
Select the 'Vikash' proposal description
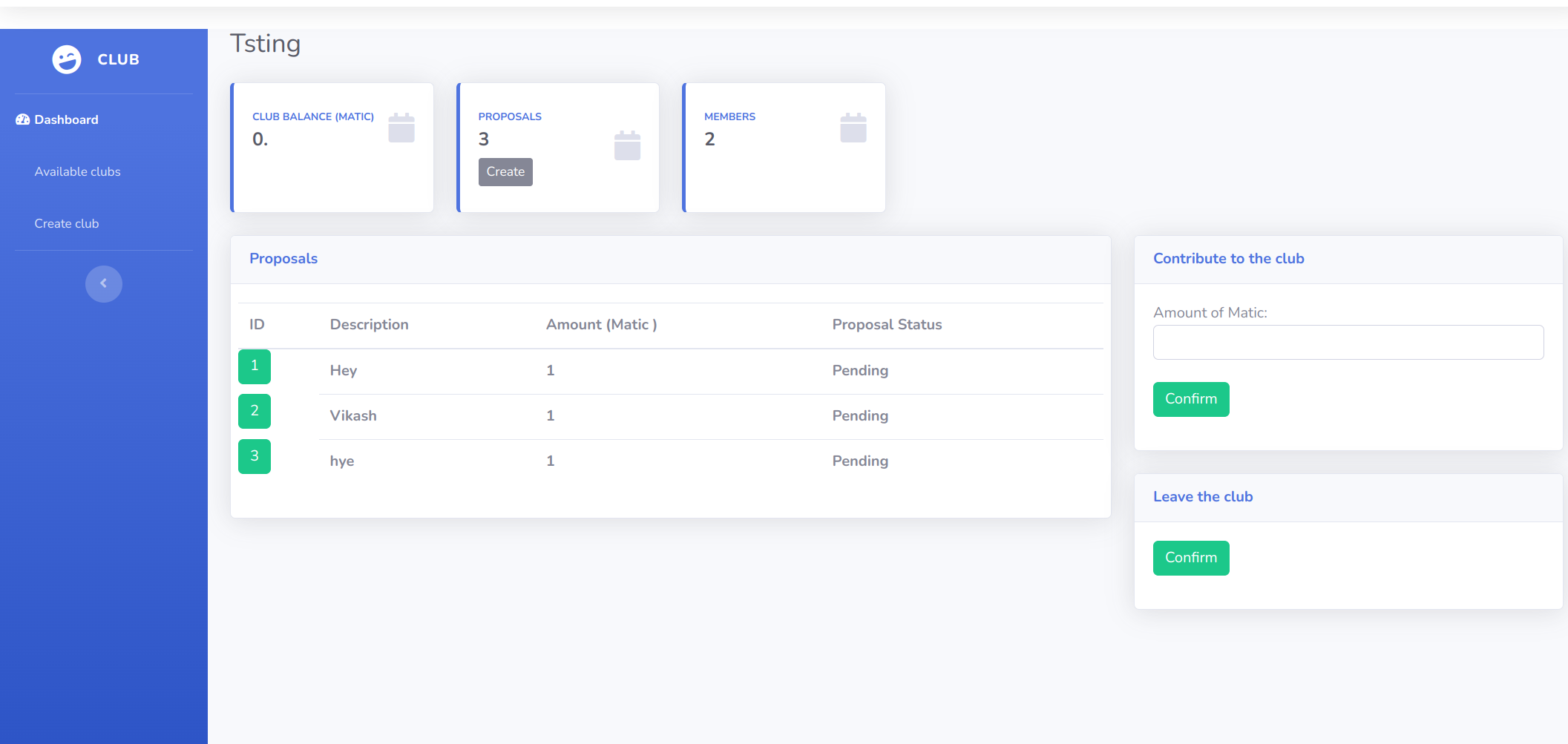click(x=353, y=416)
